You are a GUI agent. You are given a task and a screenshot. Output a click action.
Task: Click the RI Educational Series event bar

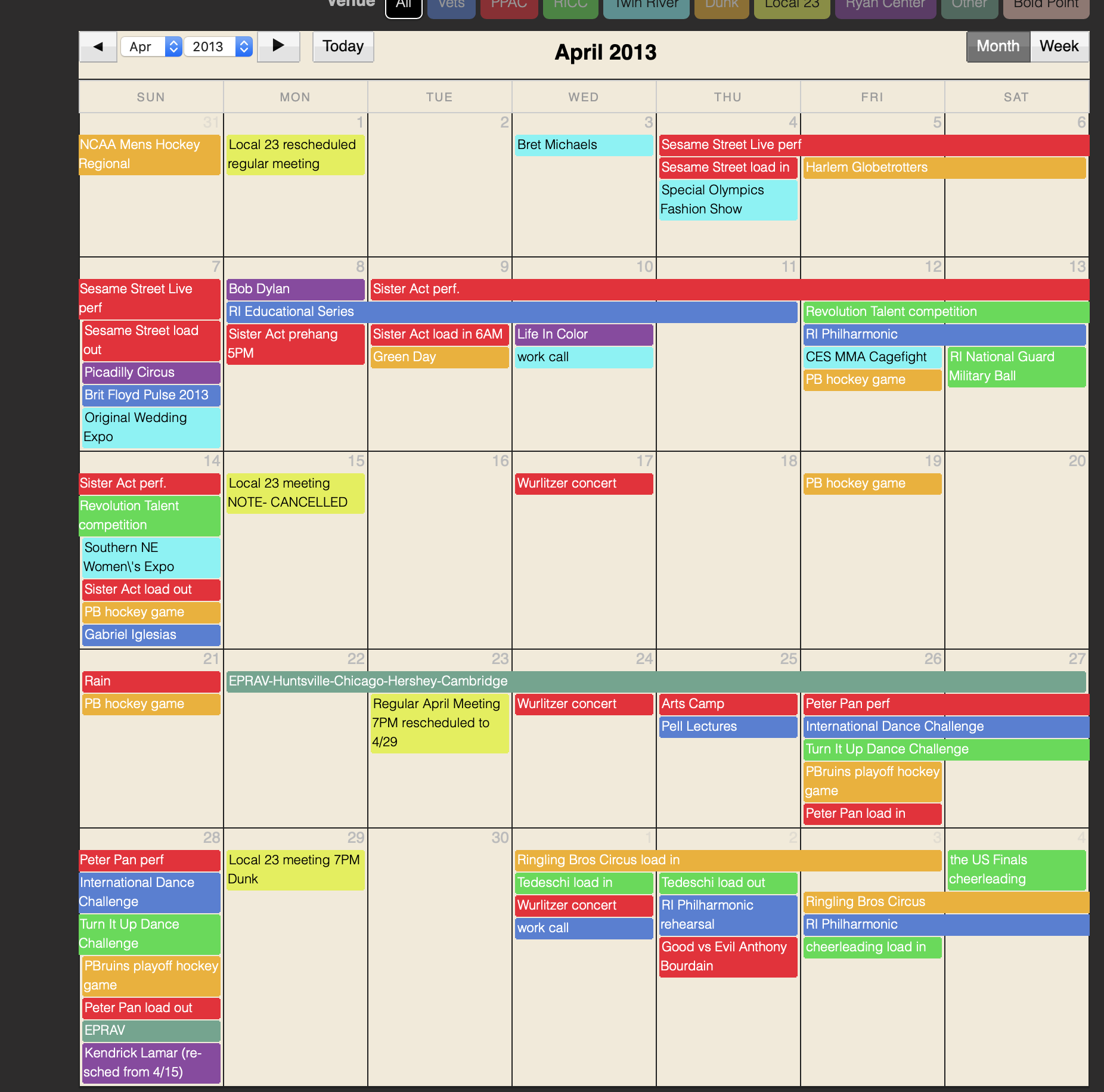tap(511, 312)
